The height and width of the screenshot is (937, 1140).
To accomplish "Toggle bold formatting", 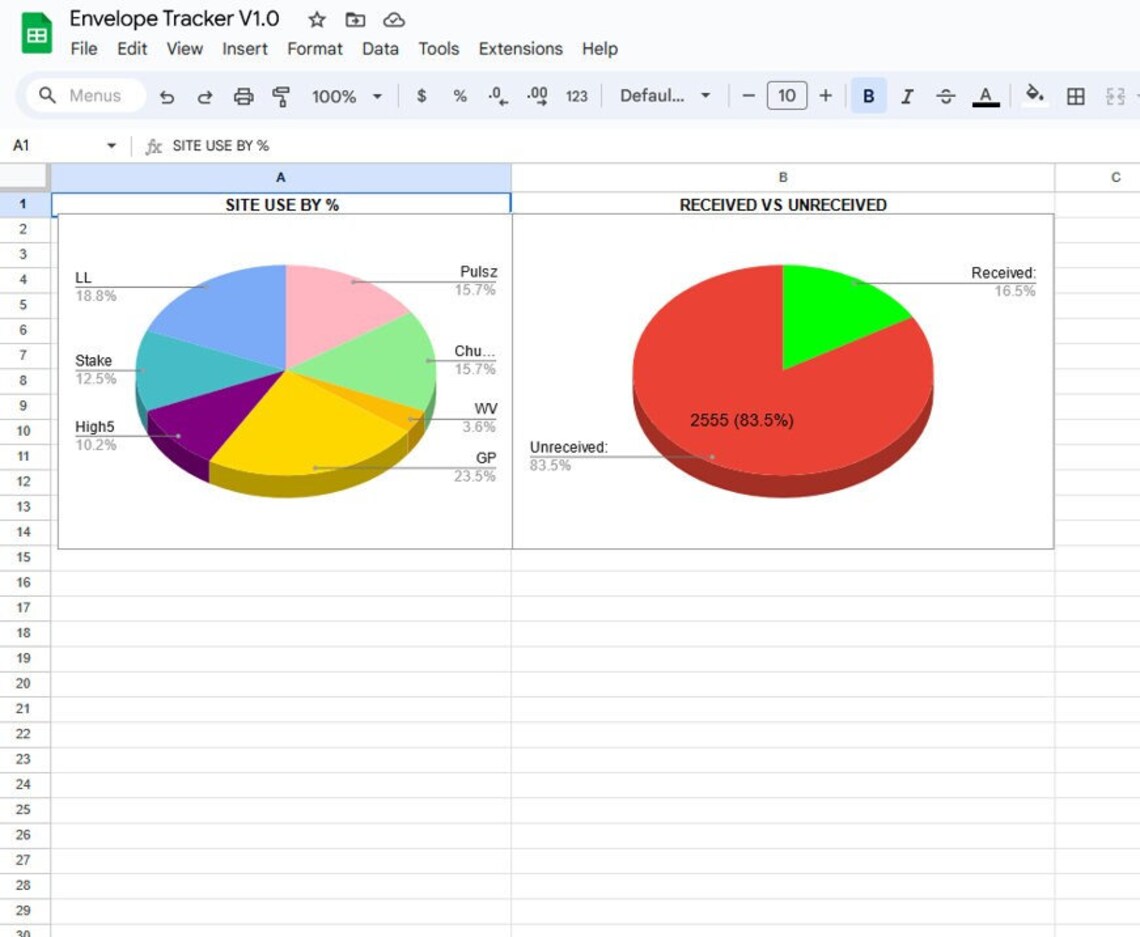I will 869,96.
